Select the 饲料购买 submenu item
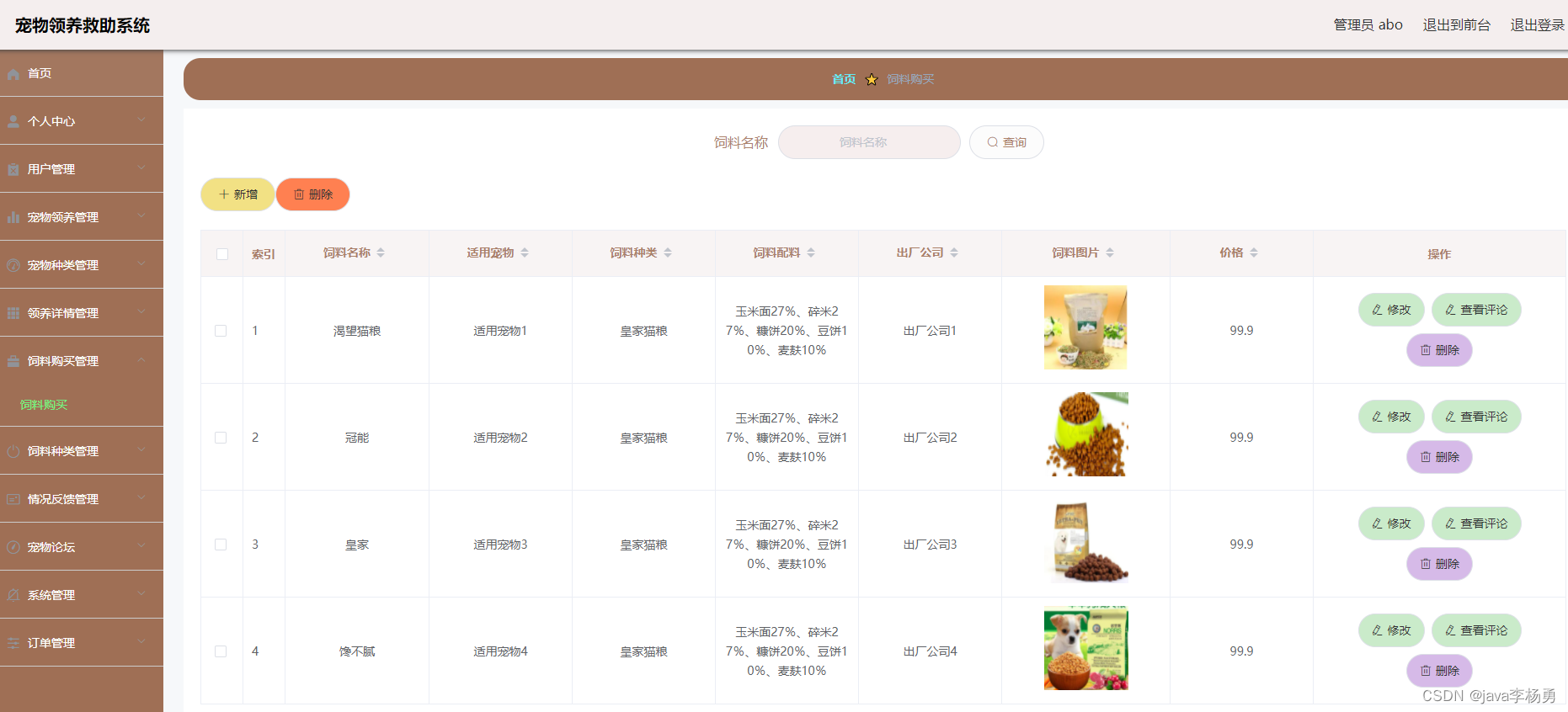1568x712 pixels. (x=82, y=405)
